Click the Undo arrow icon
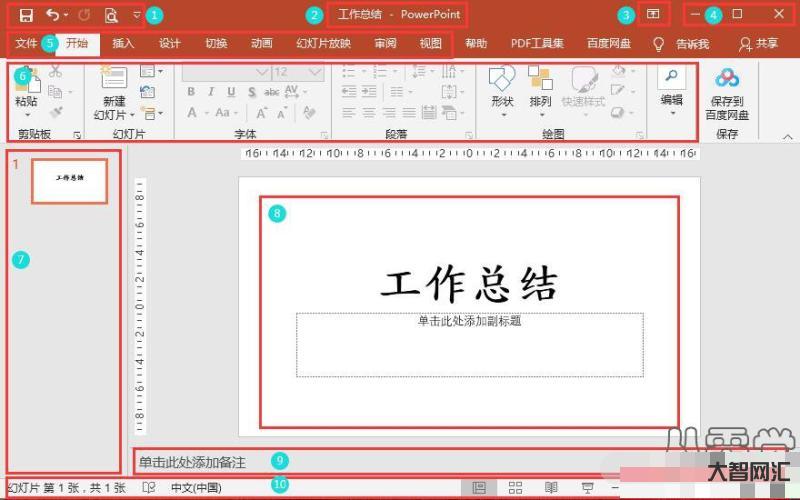Image resolution: width=800 pixels, height=500 pixels. (x=52, y=15)
